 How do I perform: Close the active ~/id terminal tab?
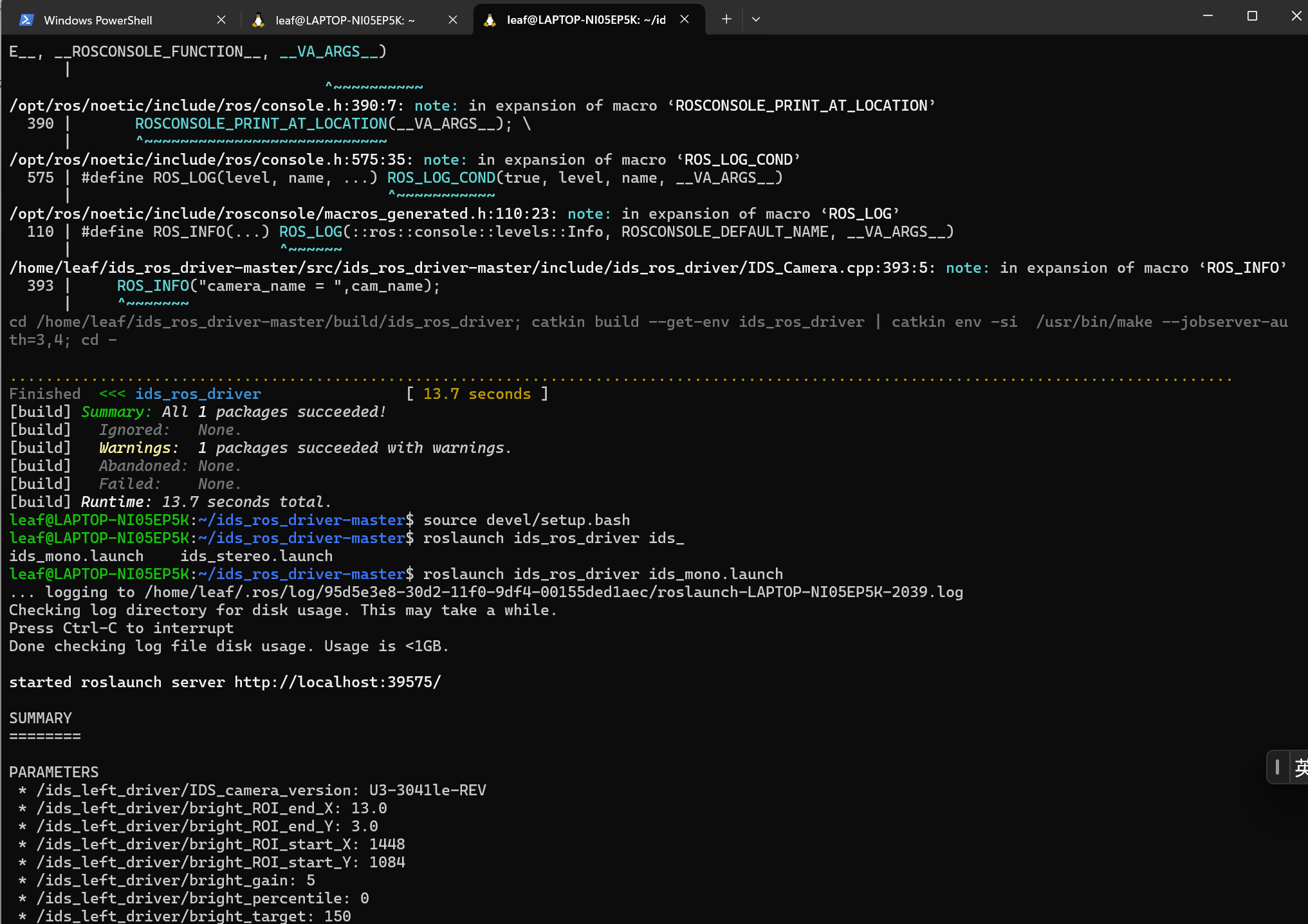[685, 19]
